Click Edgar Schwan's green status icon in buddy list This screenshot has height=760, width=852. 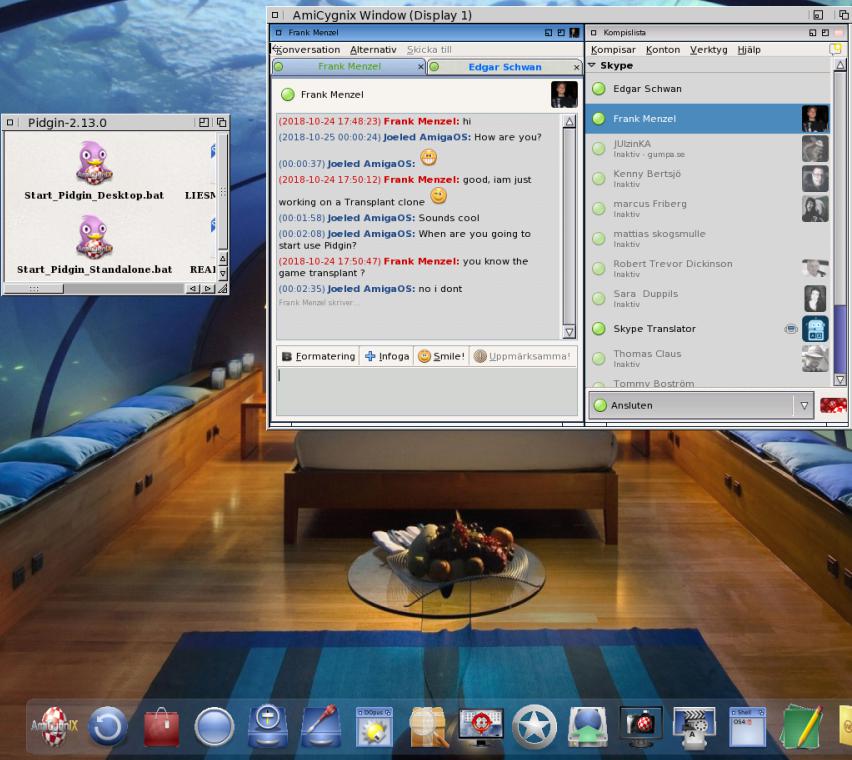pos(599,89)
